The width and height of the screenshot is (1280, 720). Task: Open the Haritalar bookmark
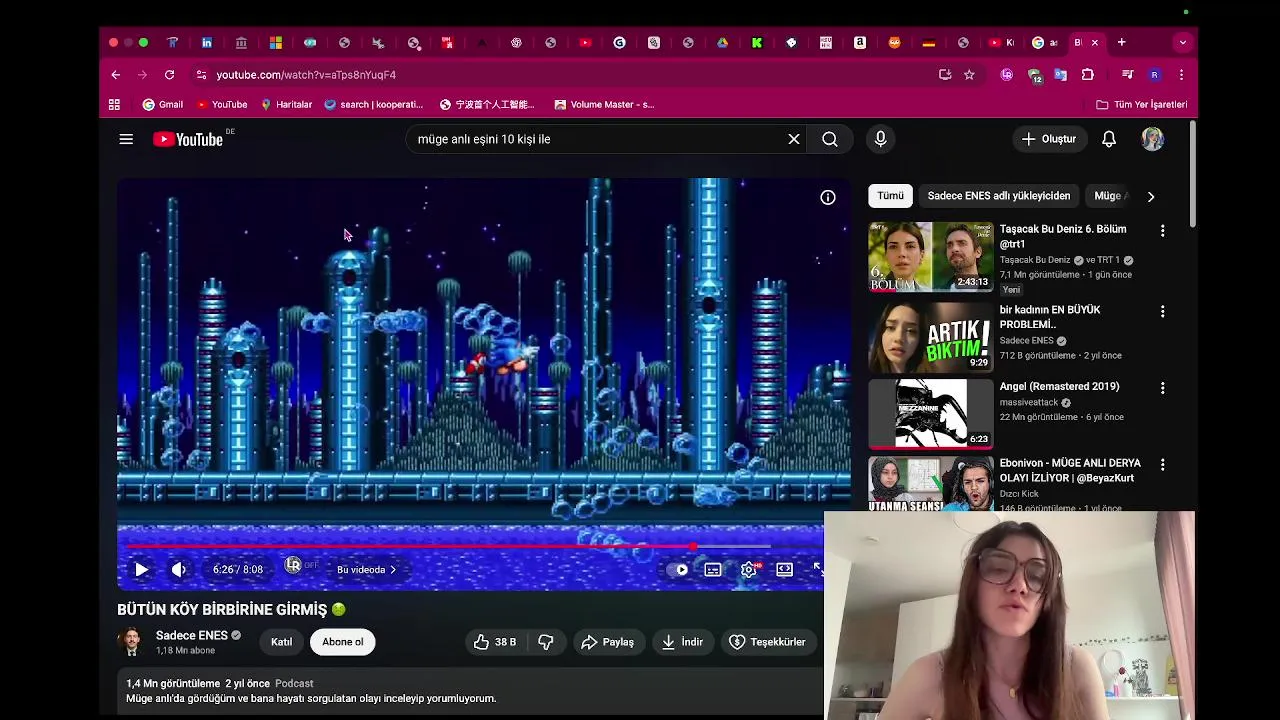click(x=286, y=104)
